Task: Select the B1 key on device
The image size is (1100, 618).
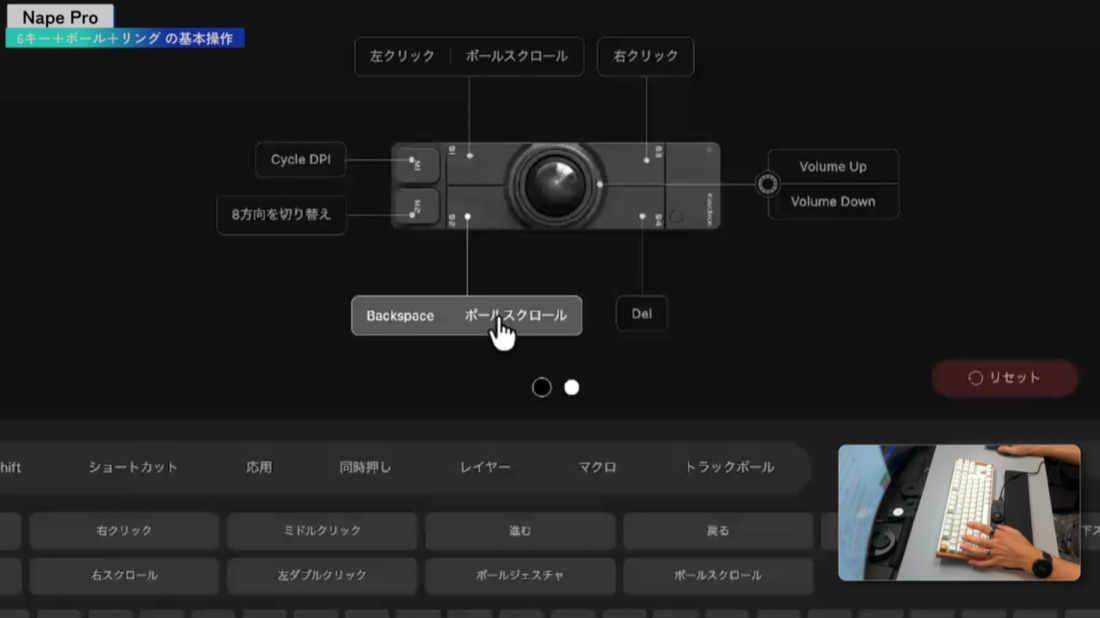Action: pos(477,164)
